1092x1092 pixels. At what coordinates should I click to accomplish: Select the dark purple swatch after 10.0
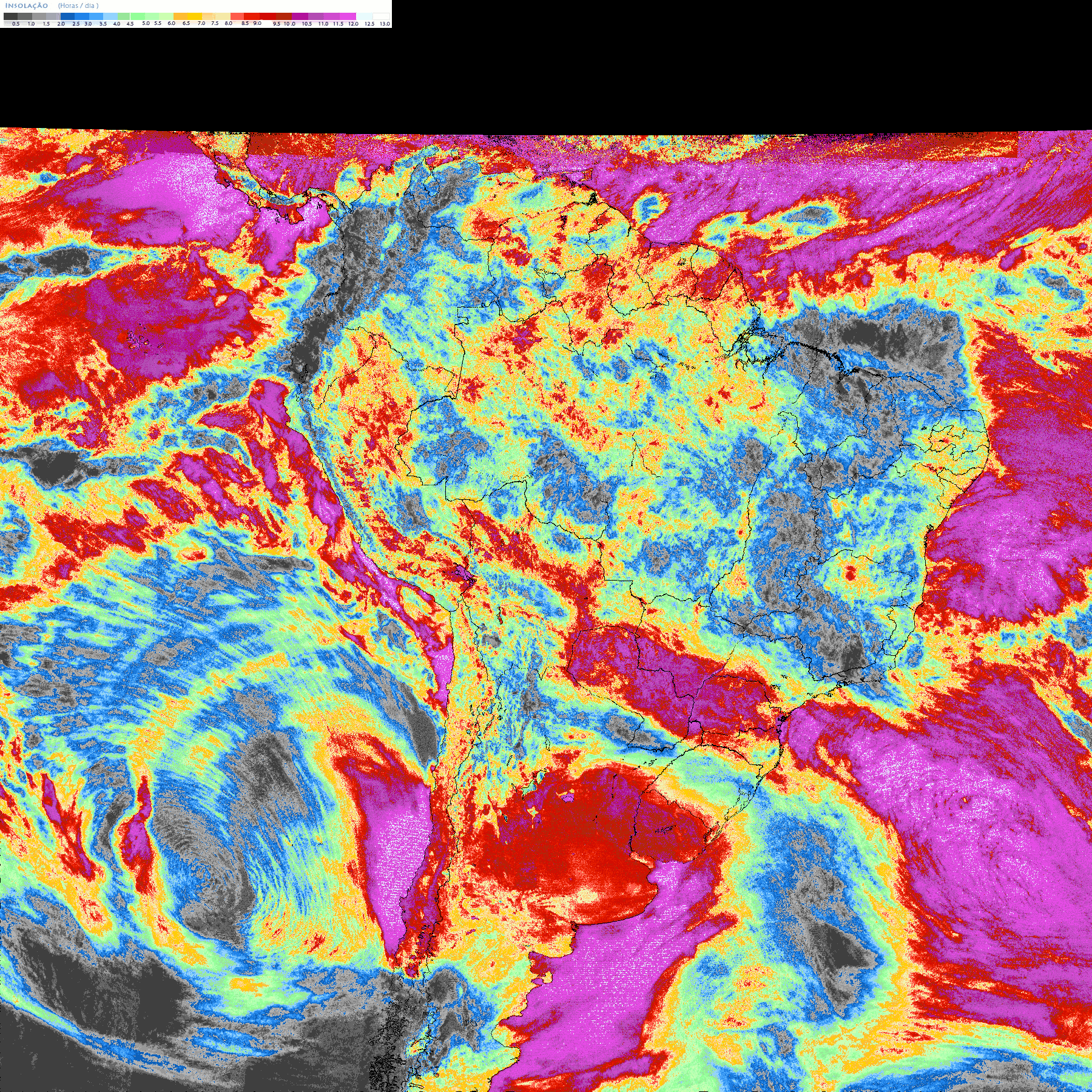pyautogui.click(x=300, y=16)
